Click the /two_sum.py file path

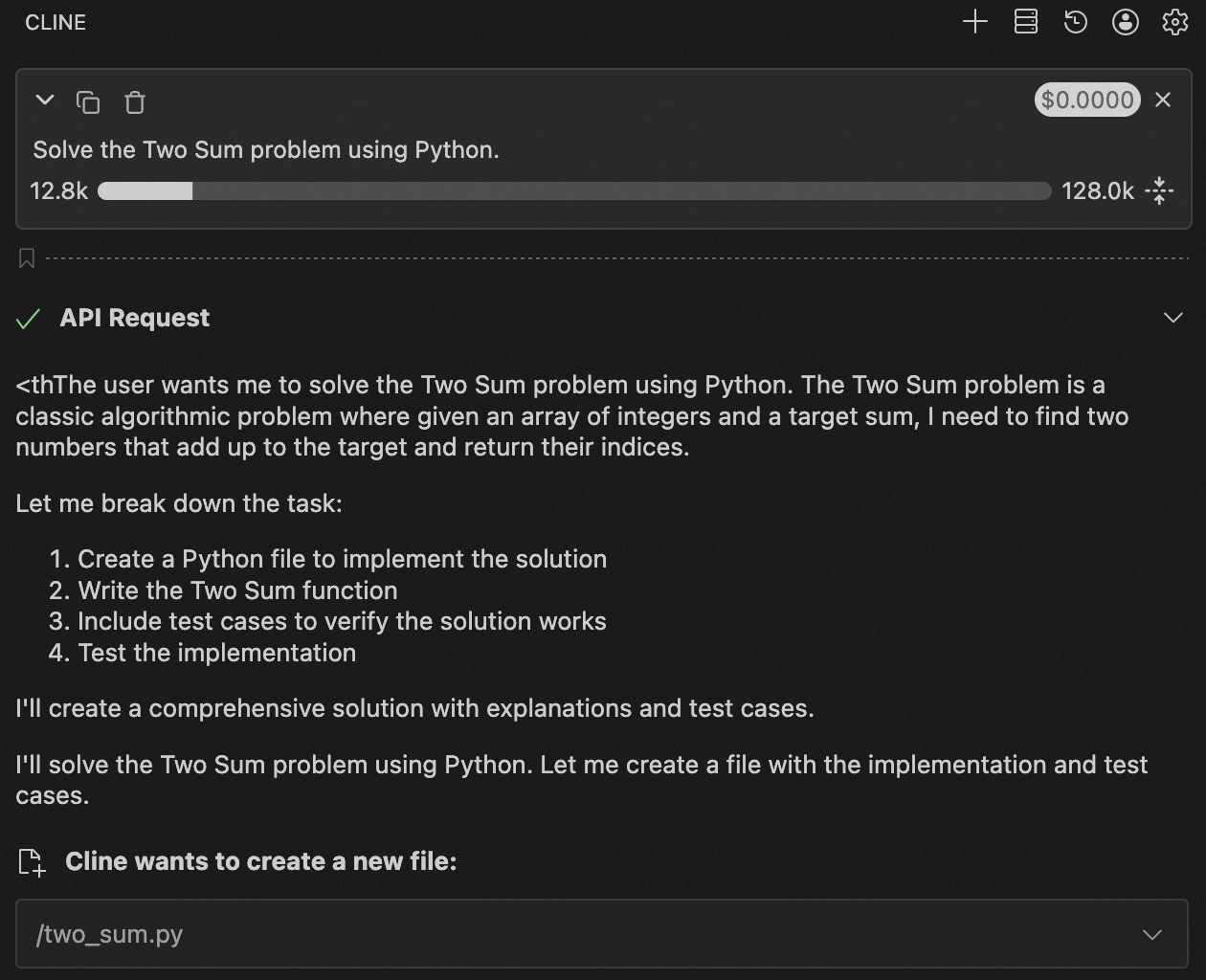coord(109,934)
